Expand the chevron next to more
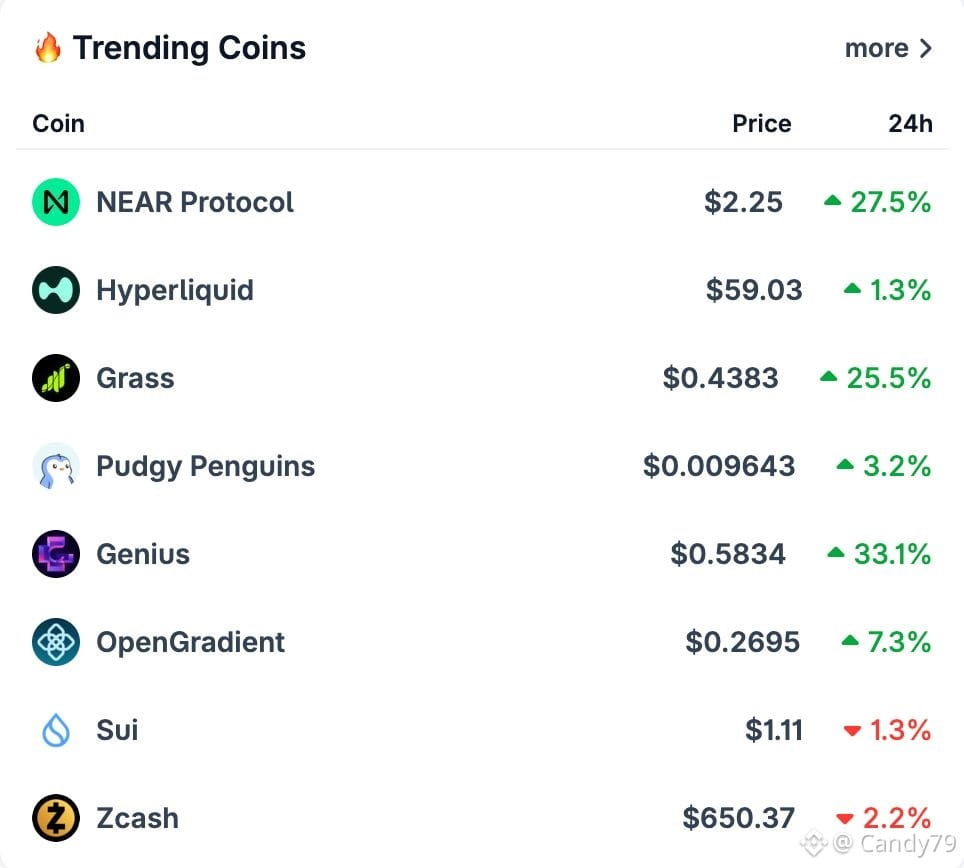This screenshot has height=868, width=964. click(x=925, y=48)
